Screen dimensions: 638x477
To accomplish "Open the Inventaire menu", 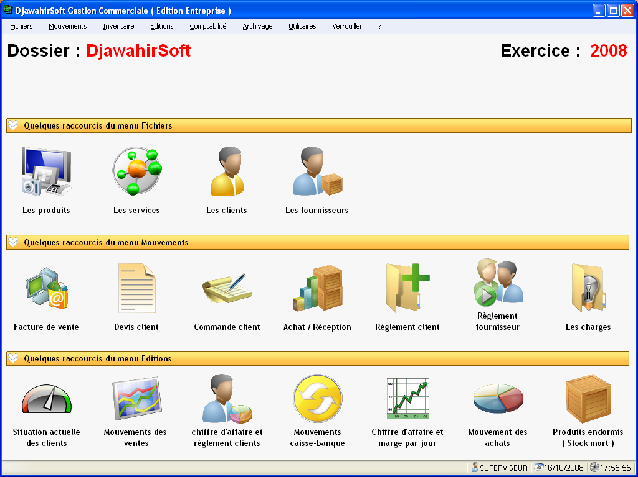I will [118, 26].
